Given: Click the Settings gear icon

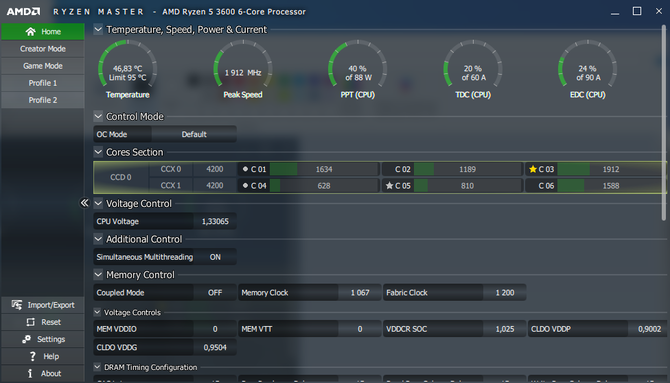Looking at the screenshot, I should tap(26, 339).
